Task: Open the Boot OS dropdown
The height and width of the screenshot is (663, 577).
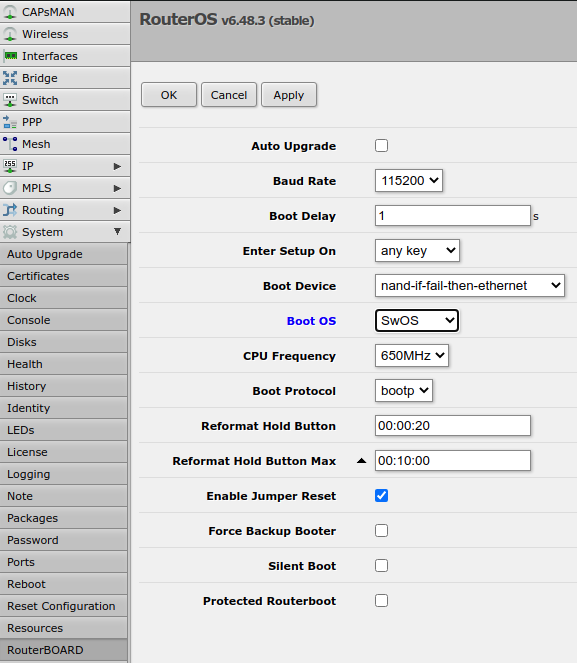Action: pyautogui.click(x=417, y=321)
